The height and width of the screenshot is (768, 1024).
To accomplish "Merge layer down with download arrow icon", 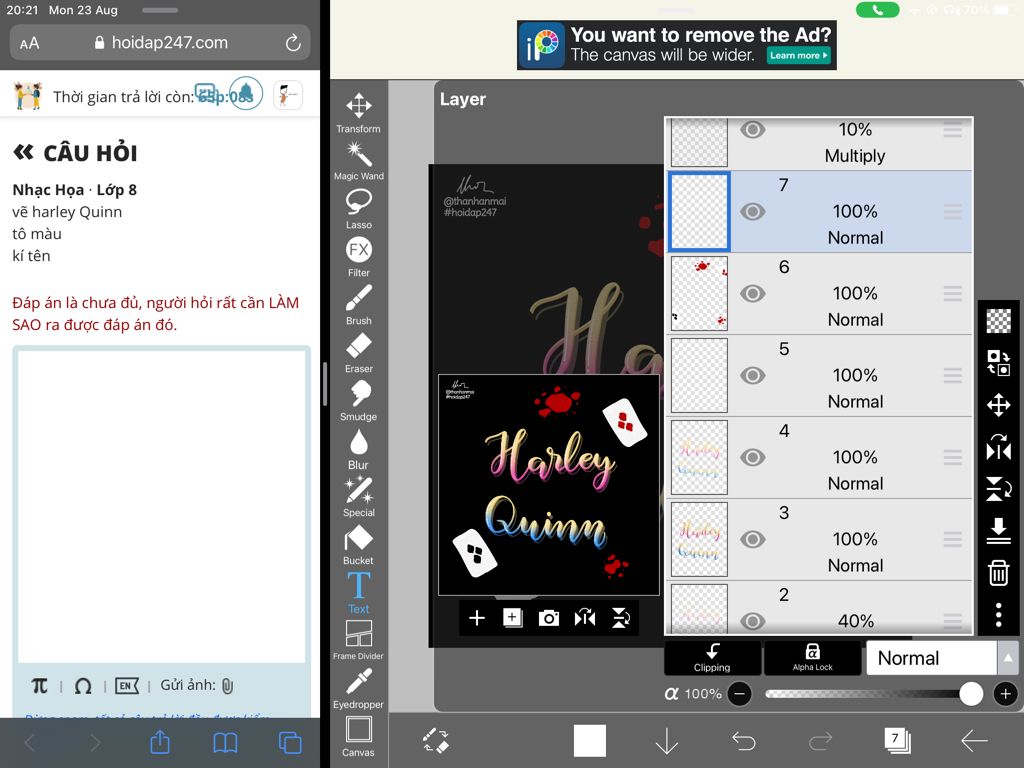I will [x=999, y=530].
